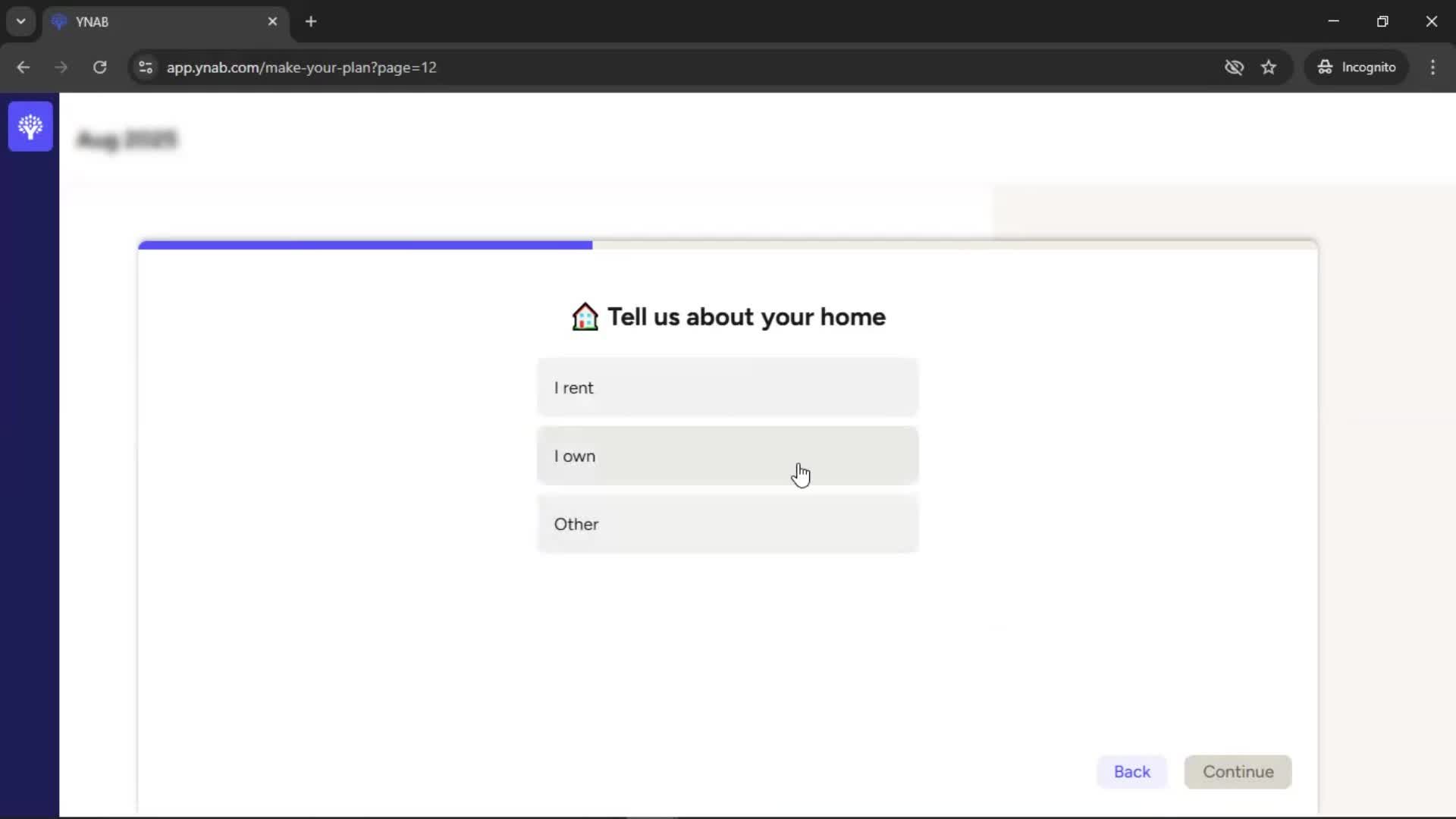Reload the YNAB page
The image size is (1456, 819).
click(x=99, y=67)
